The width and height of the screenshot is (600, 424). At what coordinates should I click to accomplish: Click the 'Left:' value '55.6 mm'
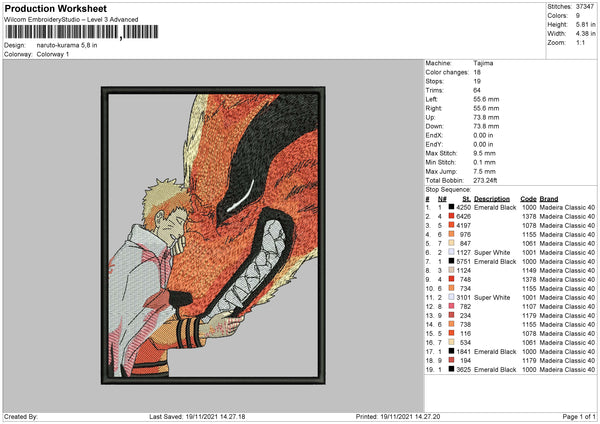[x=486, y=99]
